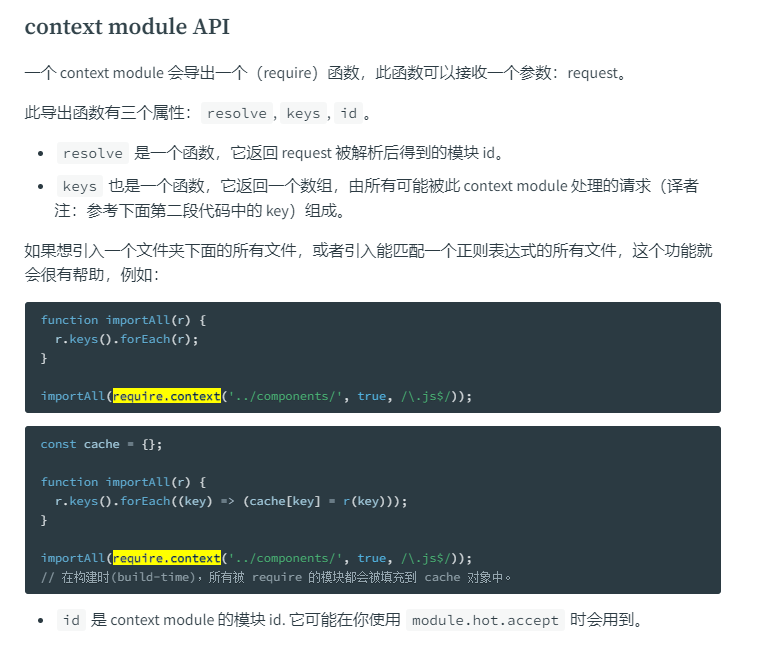Click the '../components/' string in the first code block
Screen dimensions: 766x655
(286, 396)
